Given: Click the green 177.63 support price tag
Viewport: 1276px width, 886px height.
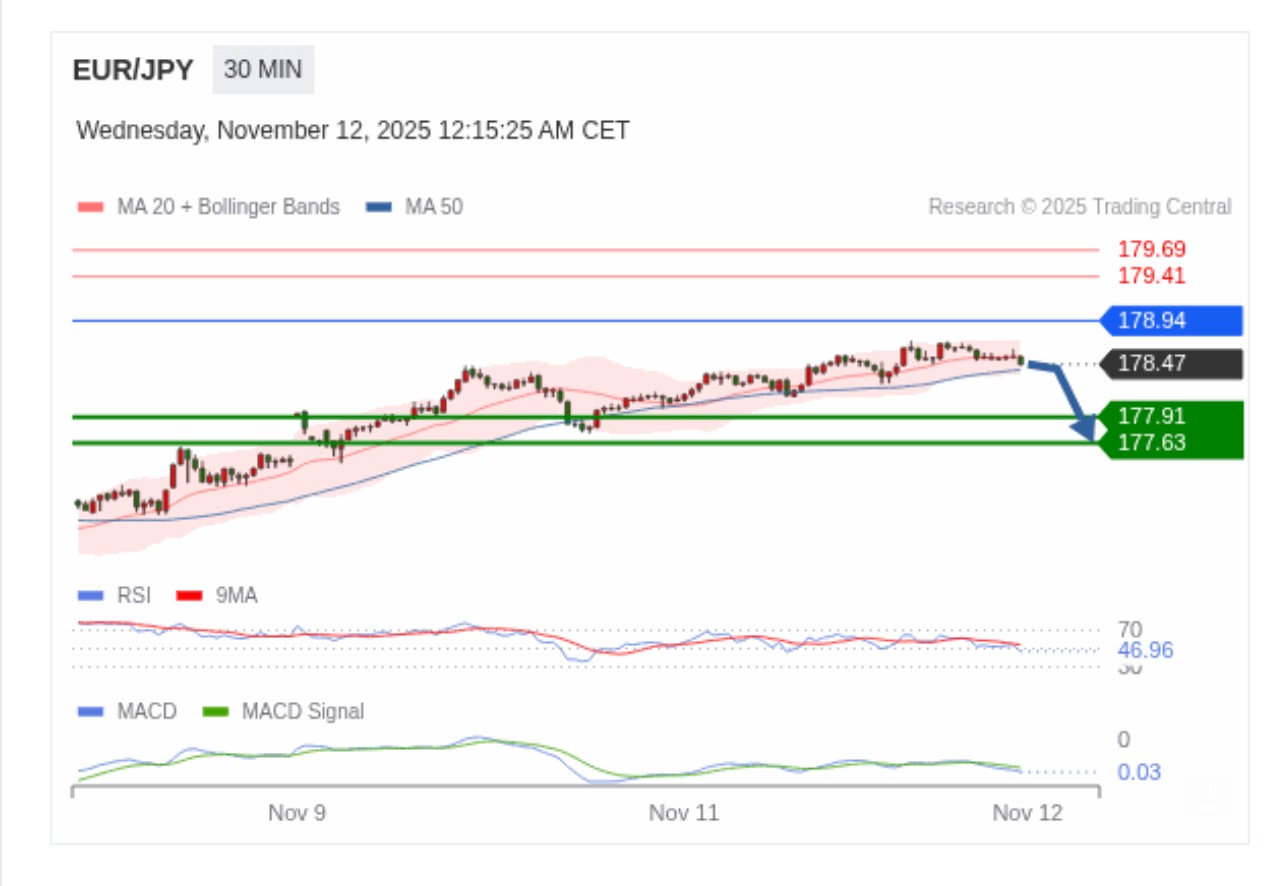Looking at the screenshot, I should point(1170,443).
